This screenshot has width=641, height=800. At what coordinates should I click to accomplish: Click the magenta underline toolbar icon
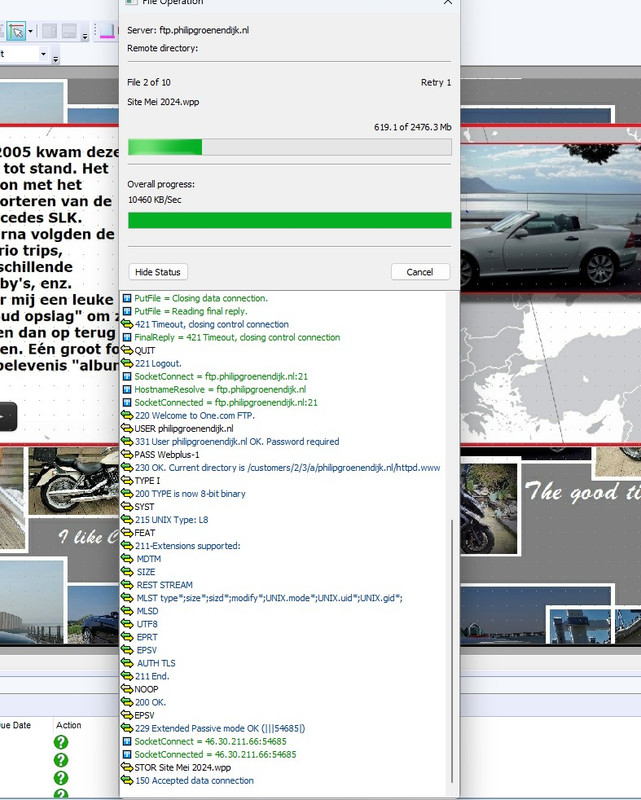[x=106, y=32]
